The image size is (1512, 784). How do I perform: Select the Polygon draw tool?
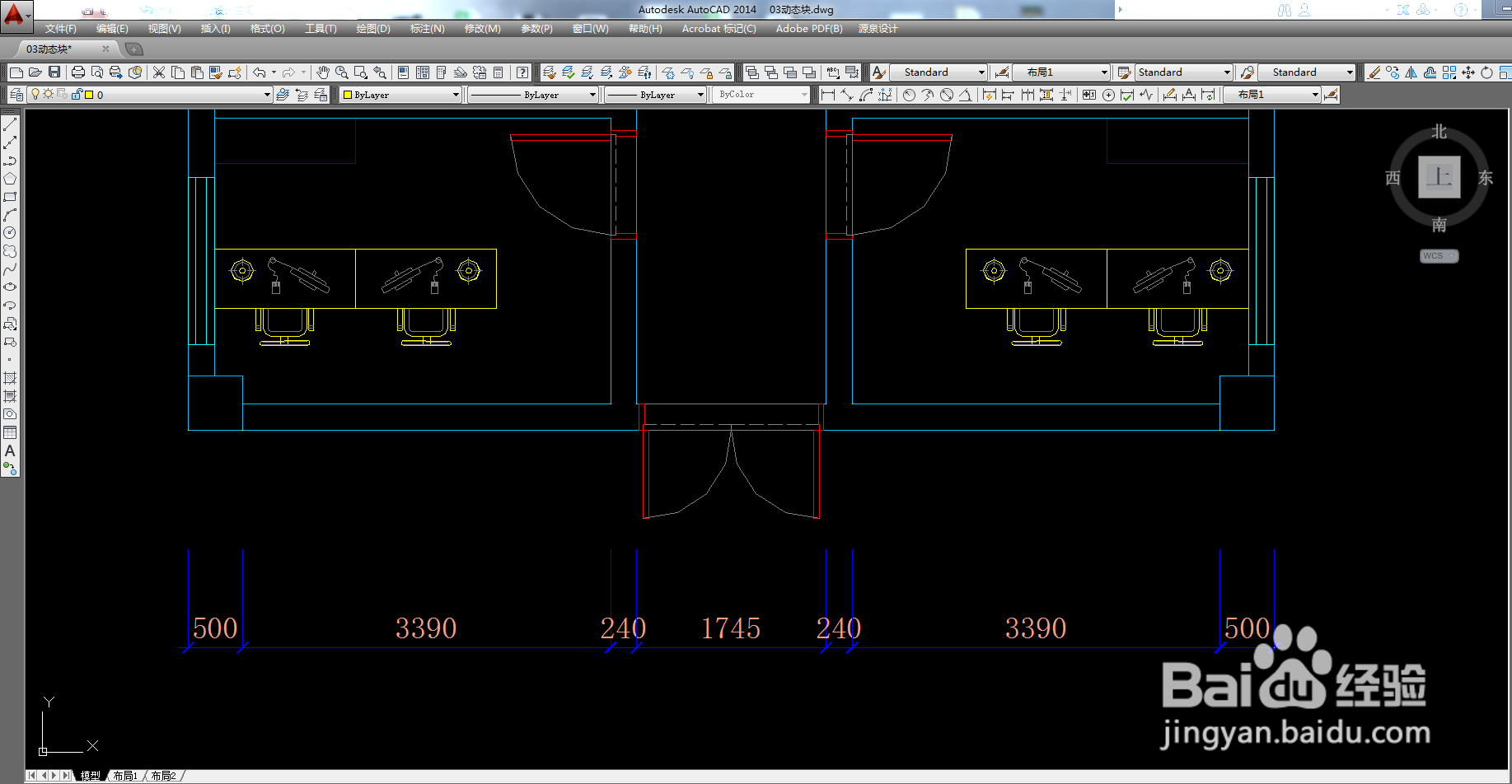(10, 179)
